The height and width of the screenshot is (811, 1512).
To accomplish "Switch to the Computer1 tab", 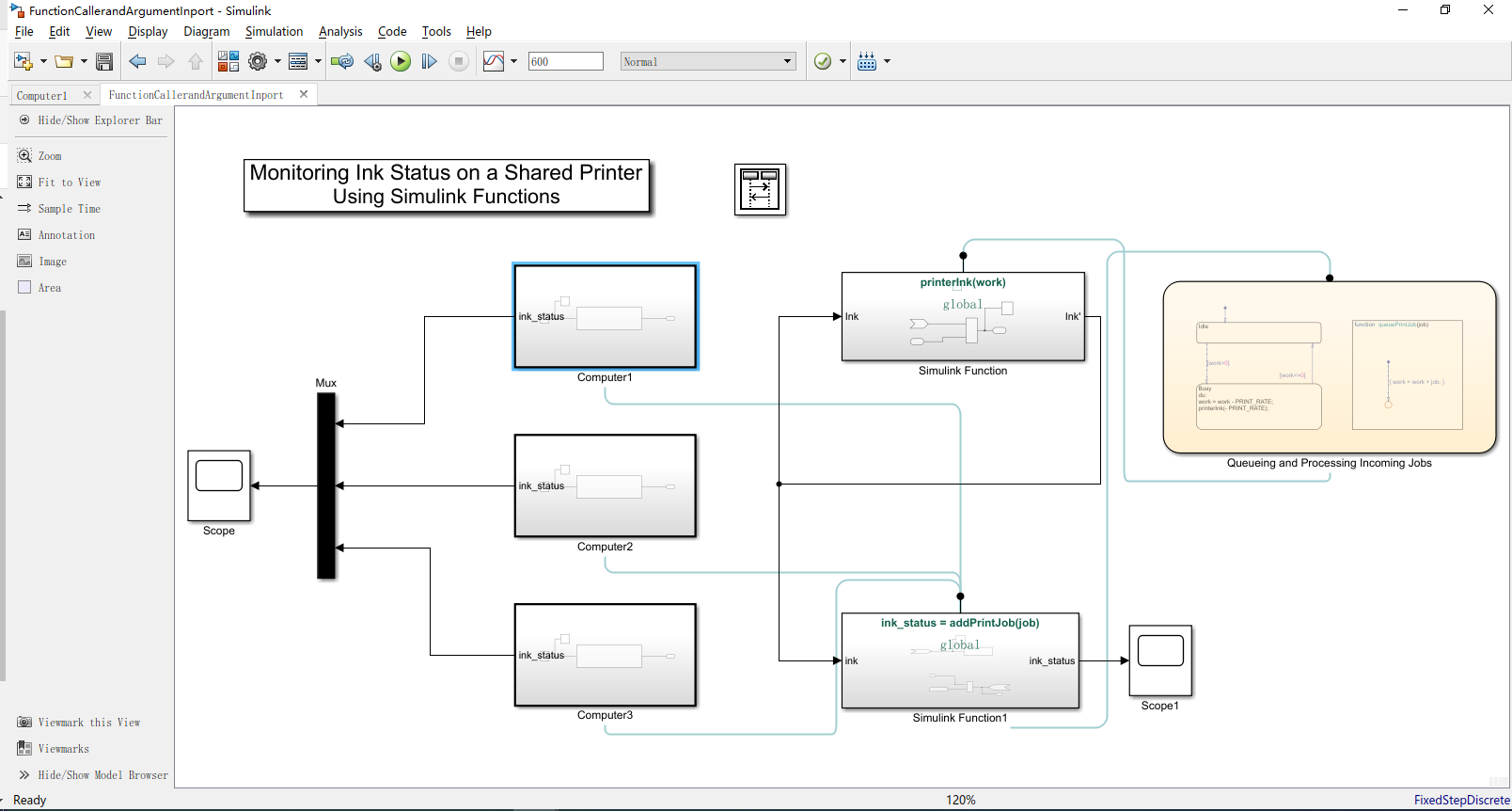I will 42,95.
